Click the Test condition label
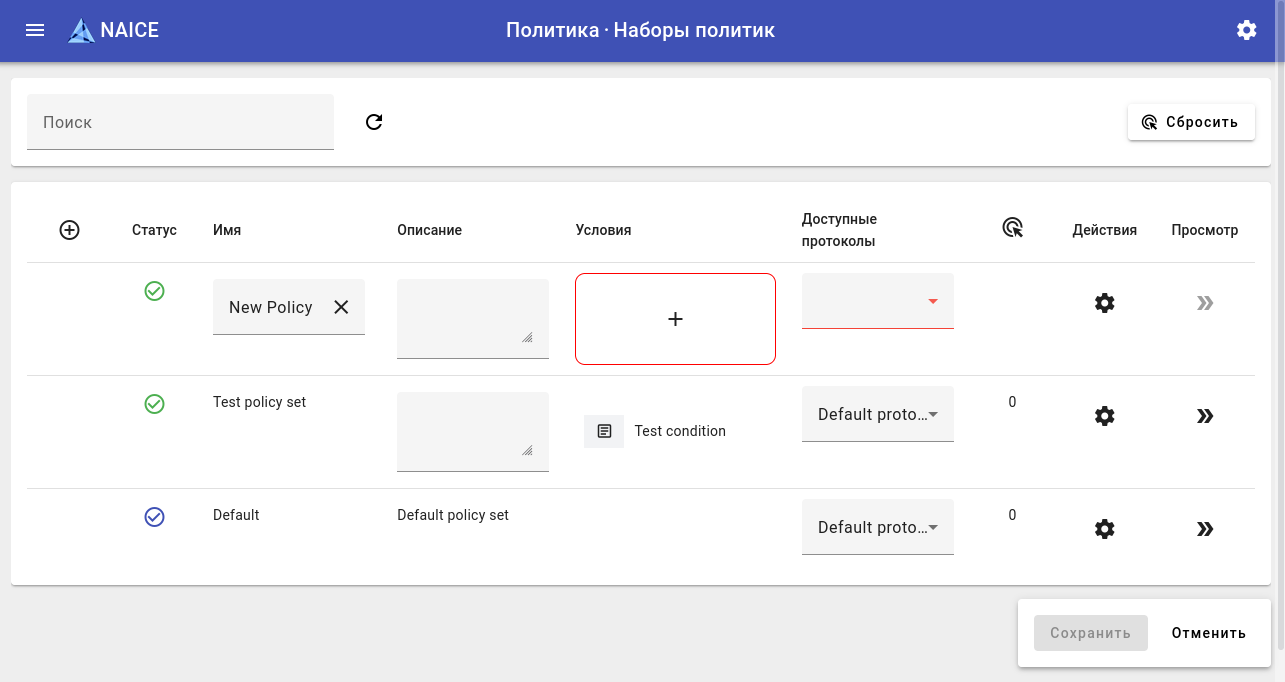This screenshot has width=1285, height=682. pyautogui.click(x=680, y=431)
